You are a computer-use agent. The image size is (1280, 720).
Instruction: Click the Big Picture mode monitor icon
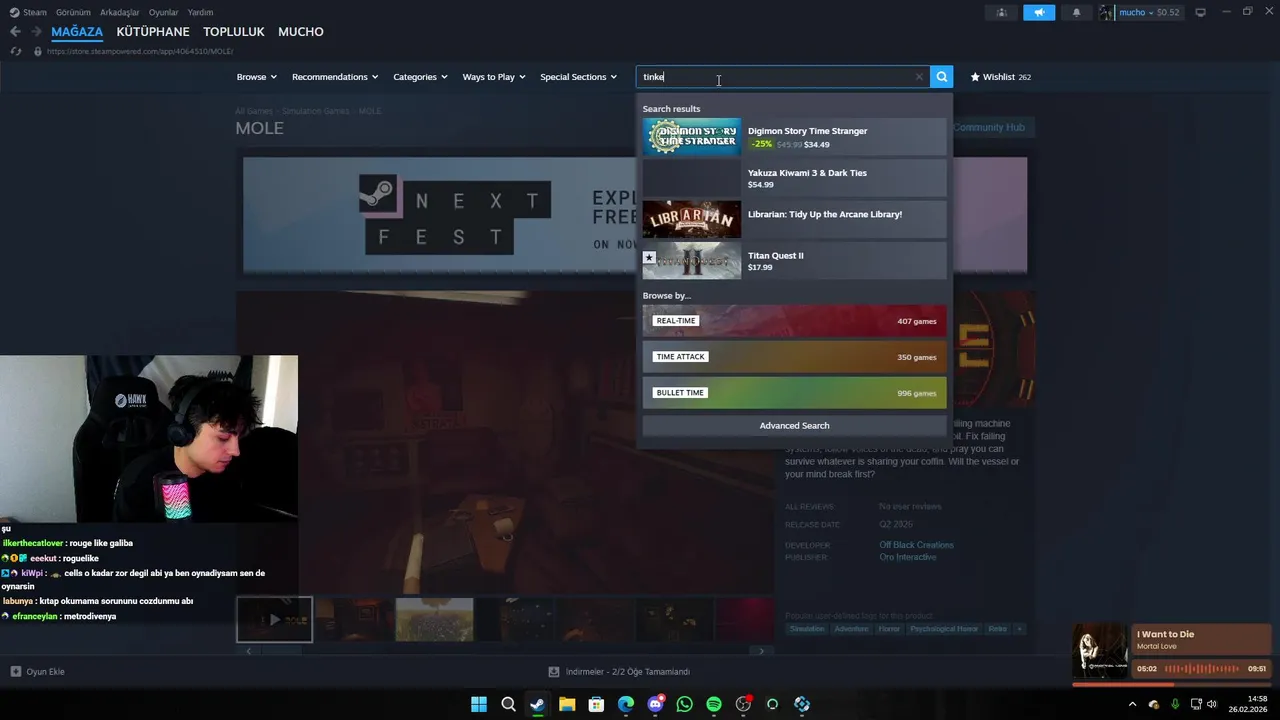click(1200, 13)
